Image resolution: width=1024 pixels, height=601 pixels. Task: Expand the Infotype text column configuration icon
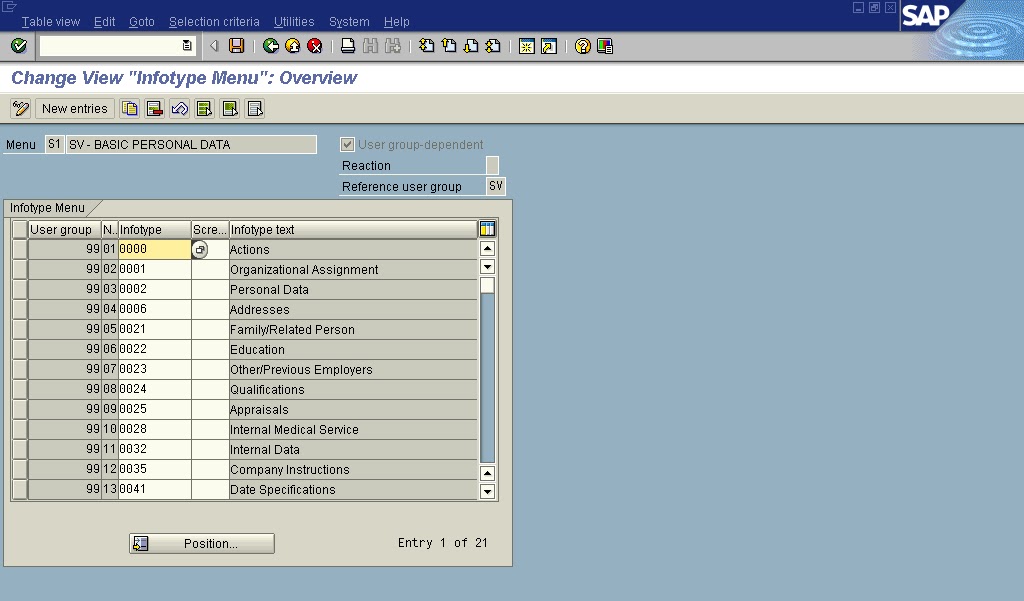(486, 229)
